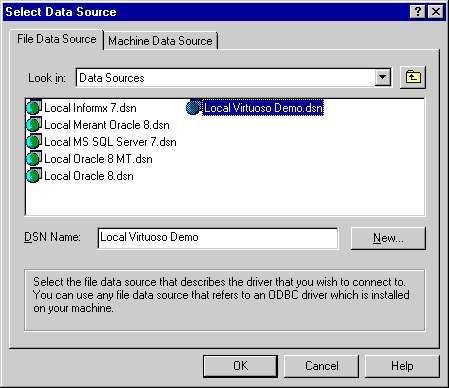Click the Local Oracle 8 MT.dsn icon
449x388 pixels.
(34, 158)
